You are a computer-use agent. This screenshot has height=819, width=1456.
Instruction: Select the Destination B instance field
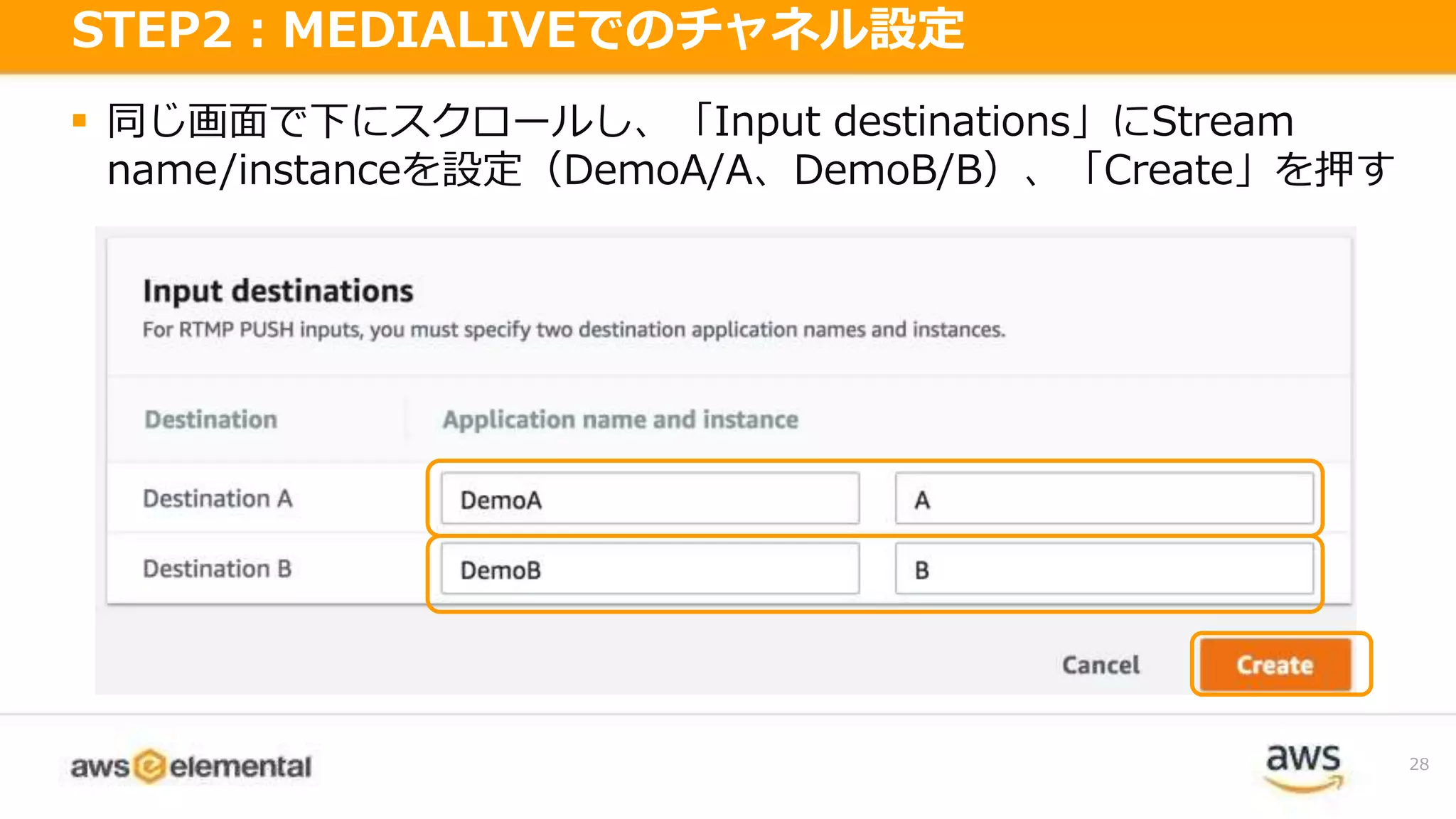tap(1104, 569)
